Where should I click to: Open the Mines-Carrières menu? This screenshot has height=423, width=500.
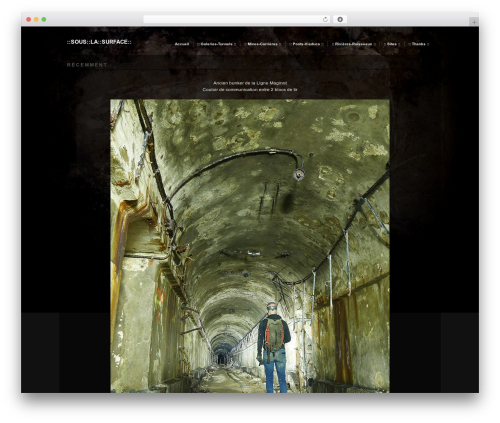262,44
